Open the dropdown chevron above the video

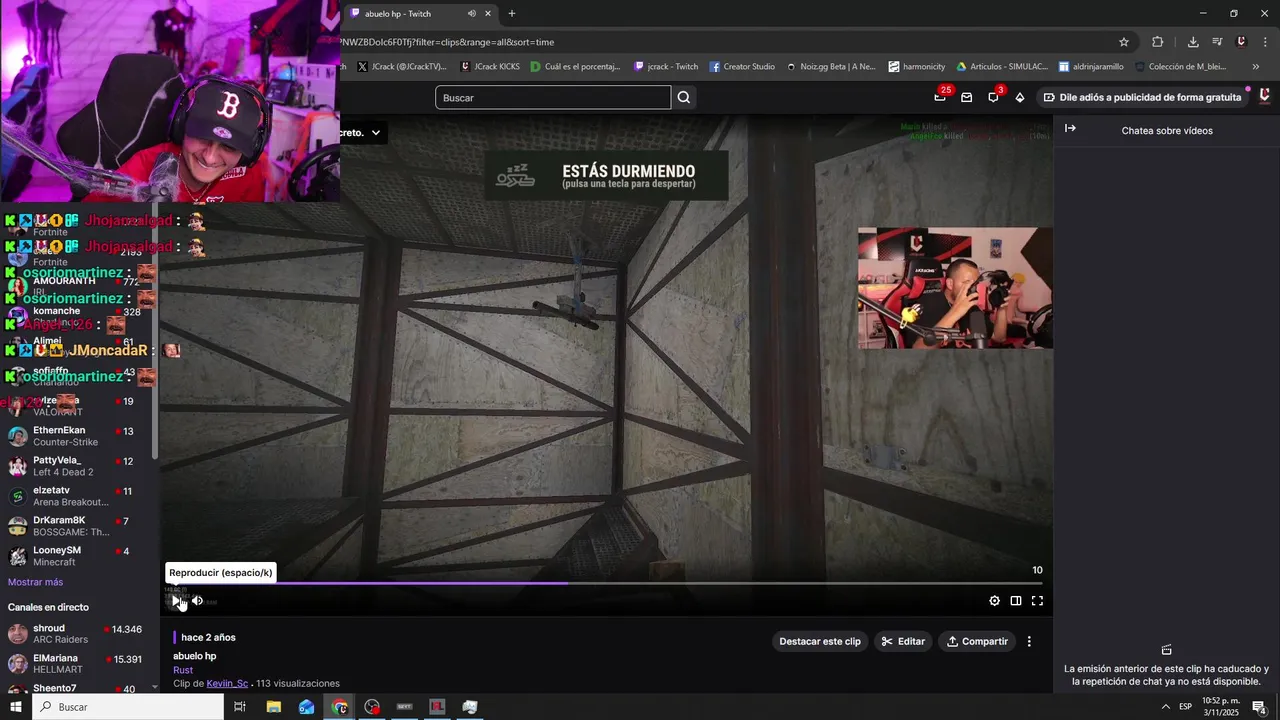376,132
